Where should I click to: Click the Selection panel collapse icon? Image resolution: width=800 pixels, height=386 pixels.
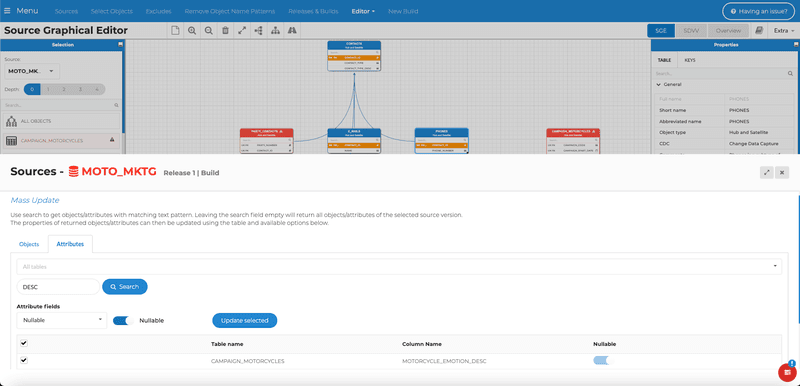(120, 45)
